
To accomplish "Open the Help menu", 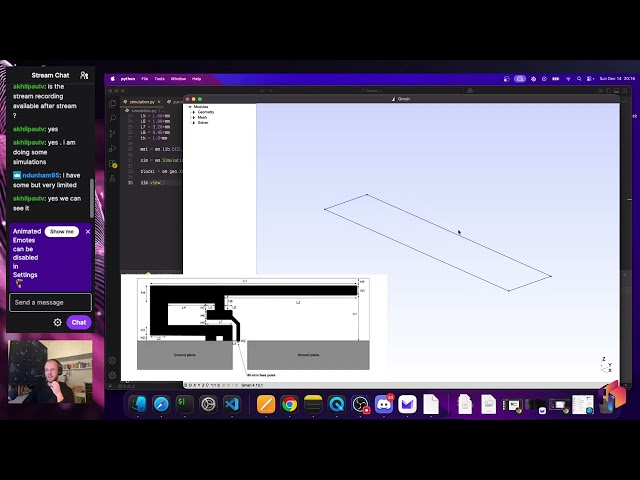I will (197, 79).
